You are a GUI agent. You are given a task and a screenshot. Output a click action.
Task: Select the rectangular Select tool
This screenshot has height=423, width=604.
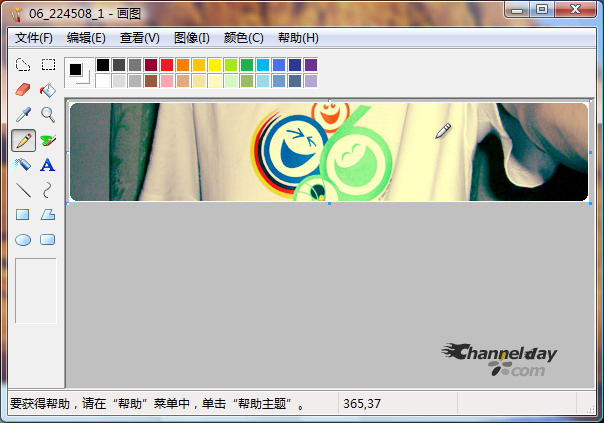[48, 65]
